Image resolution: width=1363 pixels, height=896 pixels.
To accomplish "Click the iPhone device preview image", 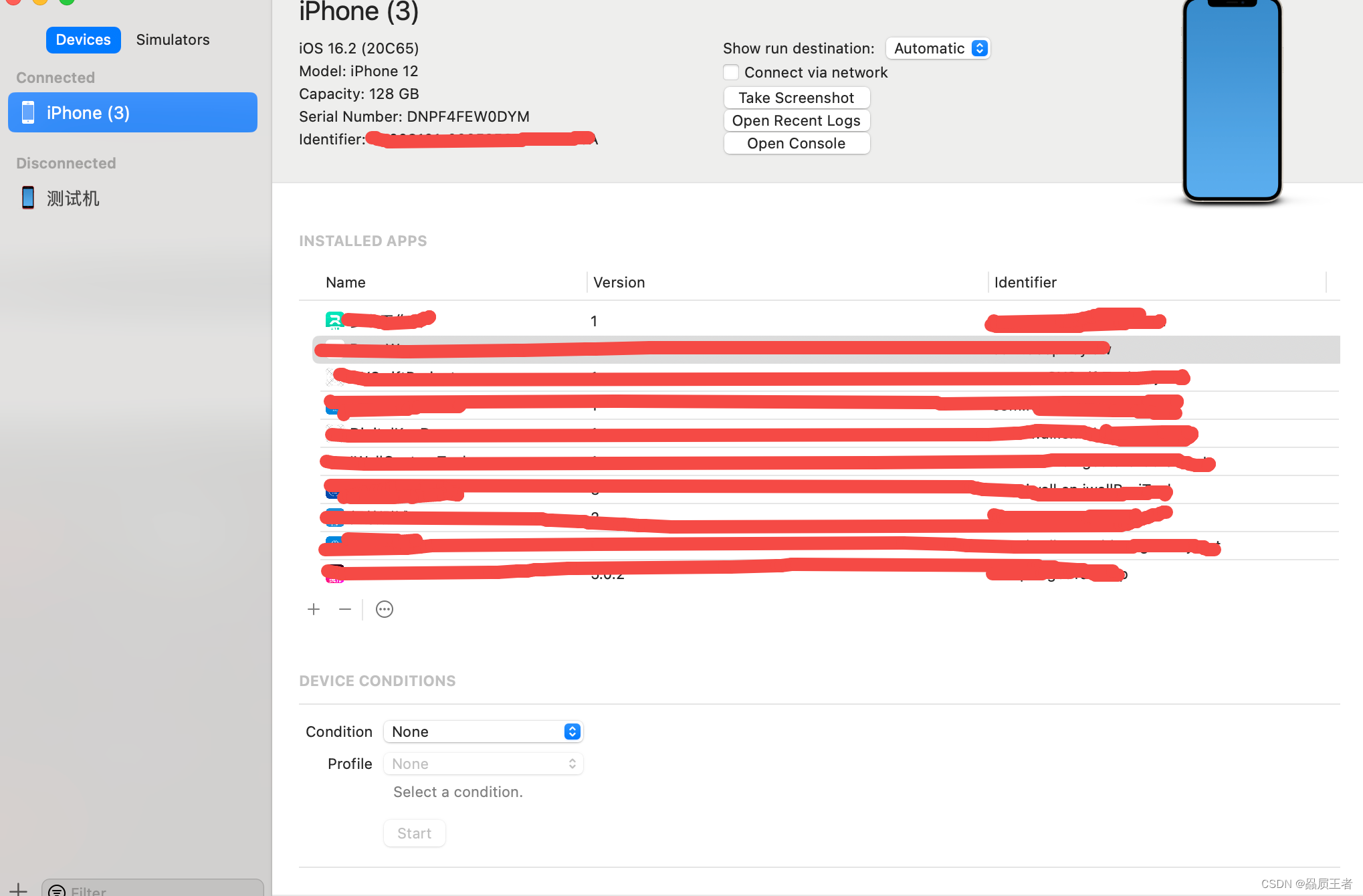I will (1232, 100).
